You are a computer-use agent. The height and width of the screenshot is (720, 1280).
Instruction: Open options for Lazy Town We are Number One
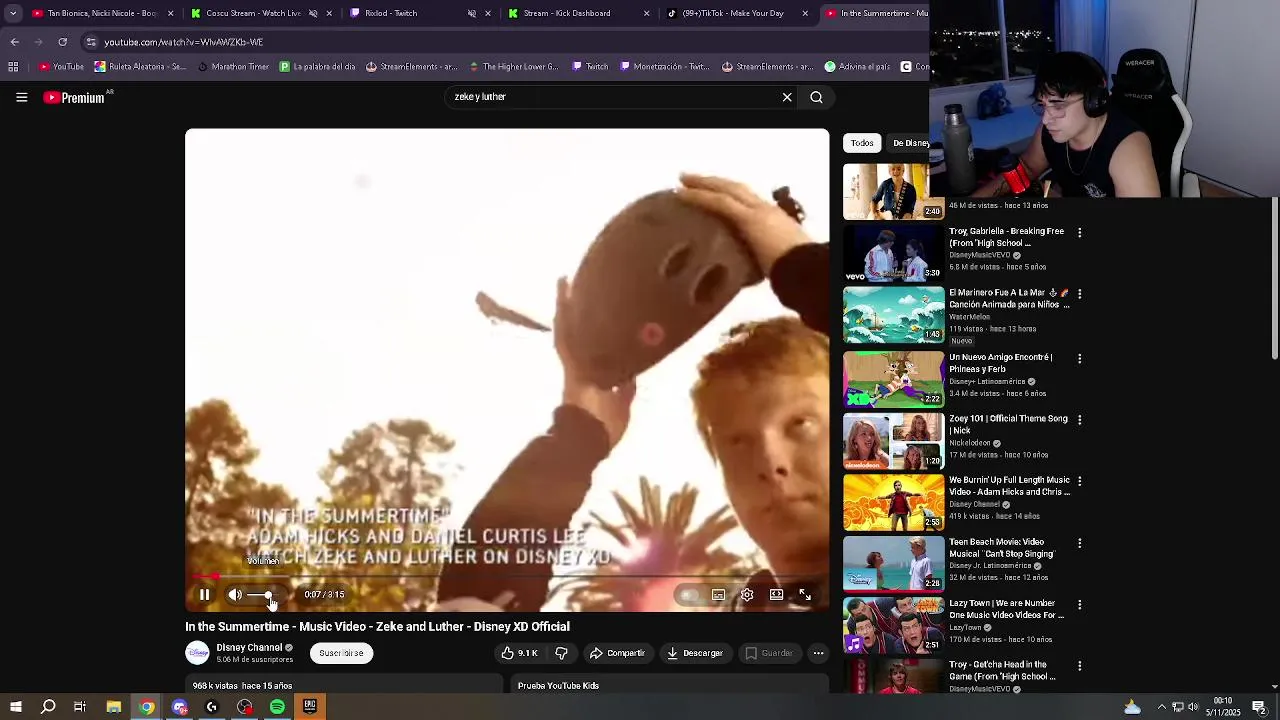(1079, 605)
